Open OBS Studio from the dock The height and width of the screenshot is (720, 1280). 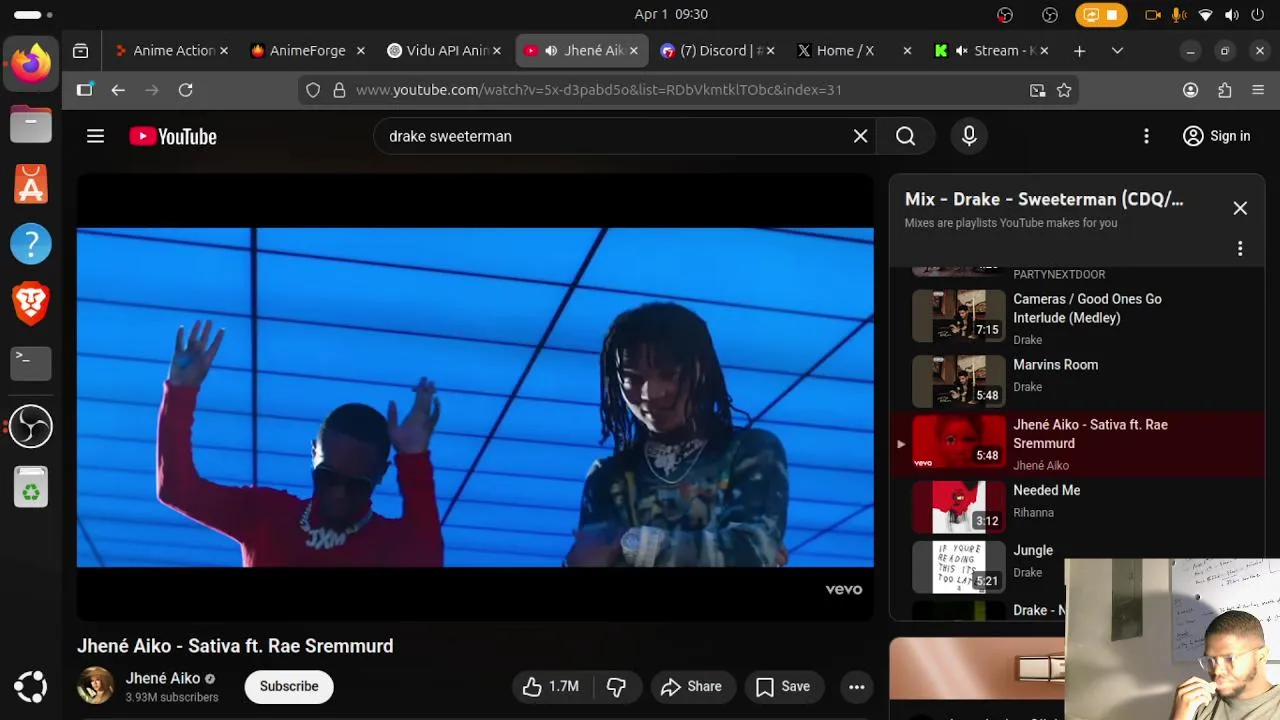tap(31, 426)
